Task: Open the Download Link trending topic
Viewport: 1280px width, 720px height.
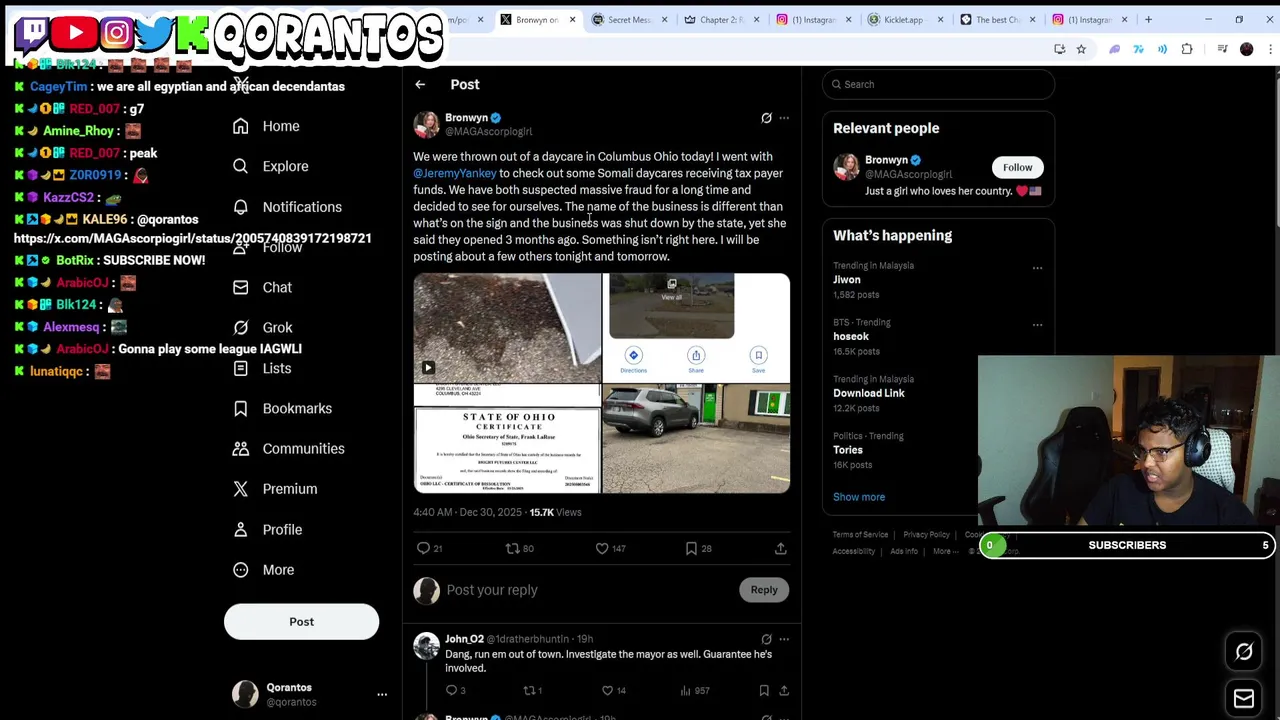Action: tap(869, 393)
